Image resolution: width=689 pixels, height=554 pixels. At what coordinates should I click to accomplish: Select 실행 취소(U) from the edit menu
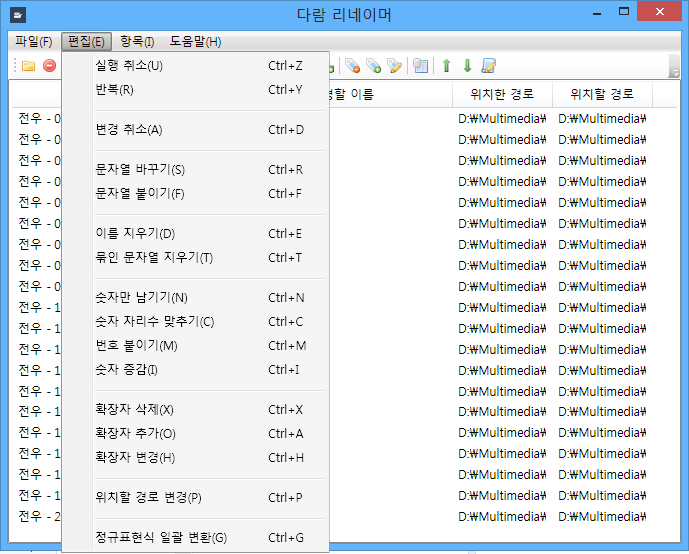click(129, 66)
